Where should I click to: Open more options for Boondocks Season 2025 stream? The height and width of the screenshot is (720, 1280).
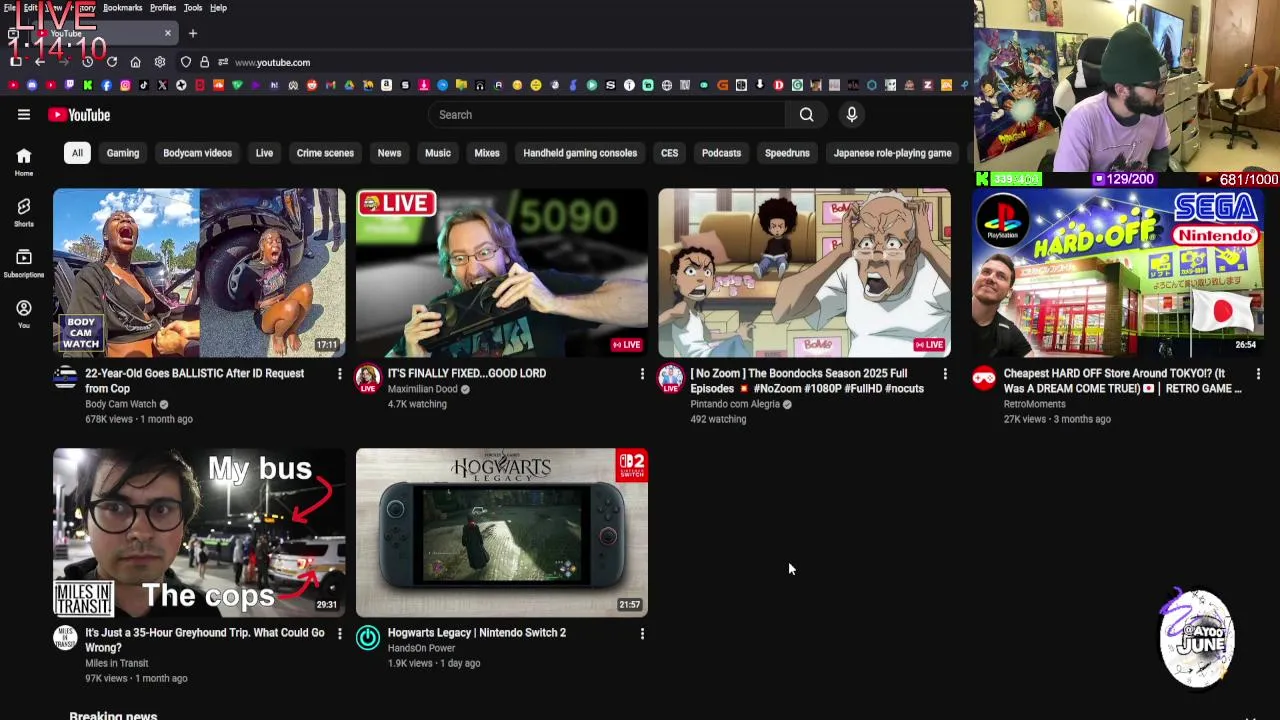click(x=945, y=374)
